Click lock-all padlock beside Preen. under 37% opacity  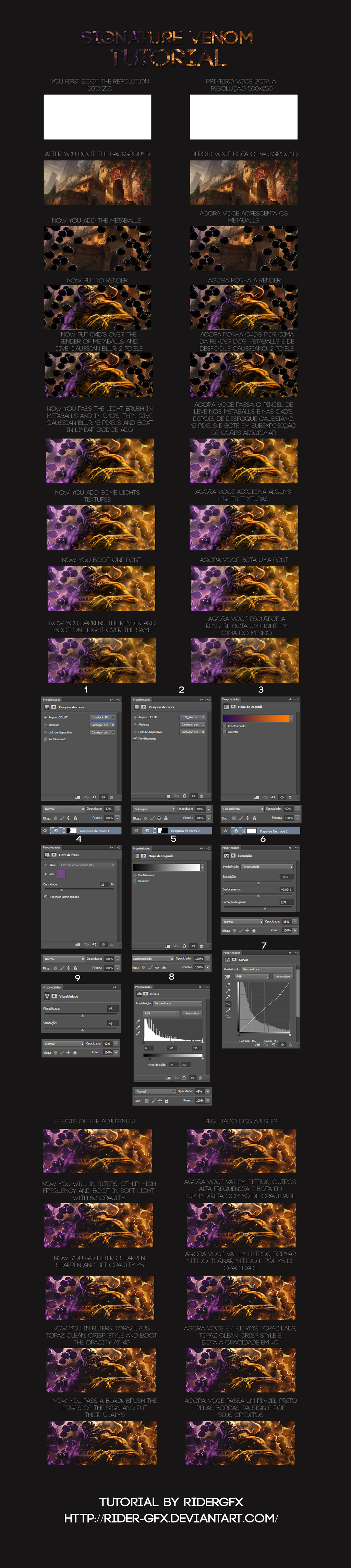[x=75, y=818]
